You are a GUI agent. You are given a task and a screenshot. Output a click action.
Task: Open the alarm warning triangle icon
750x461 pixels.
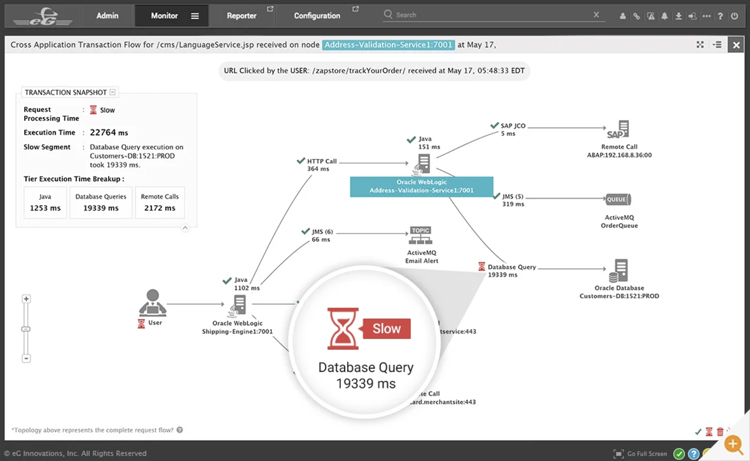coord(651,16)
